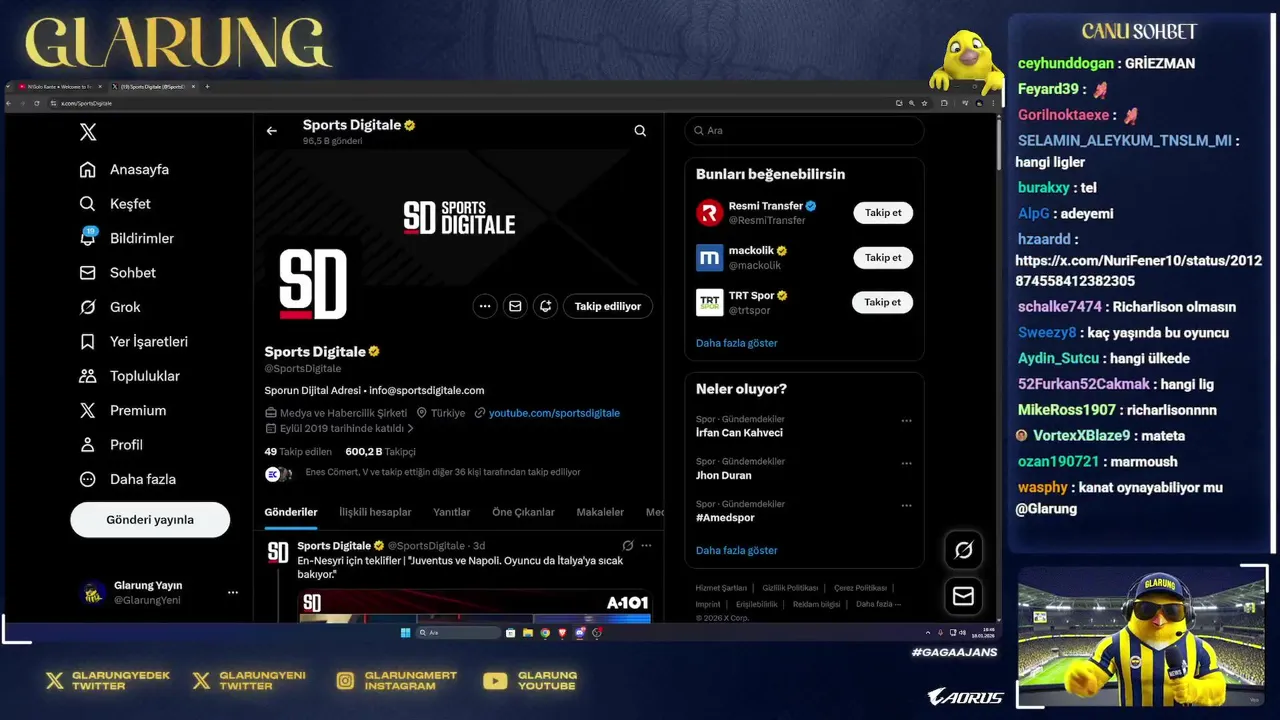The height and width of the screenshot is (720, 1280).
Task: Open a new browser tab
Action: coord(207,87)
